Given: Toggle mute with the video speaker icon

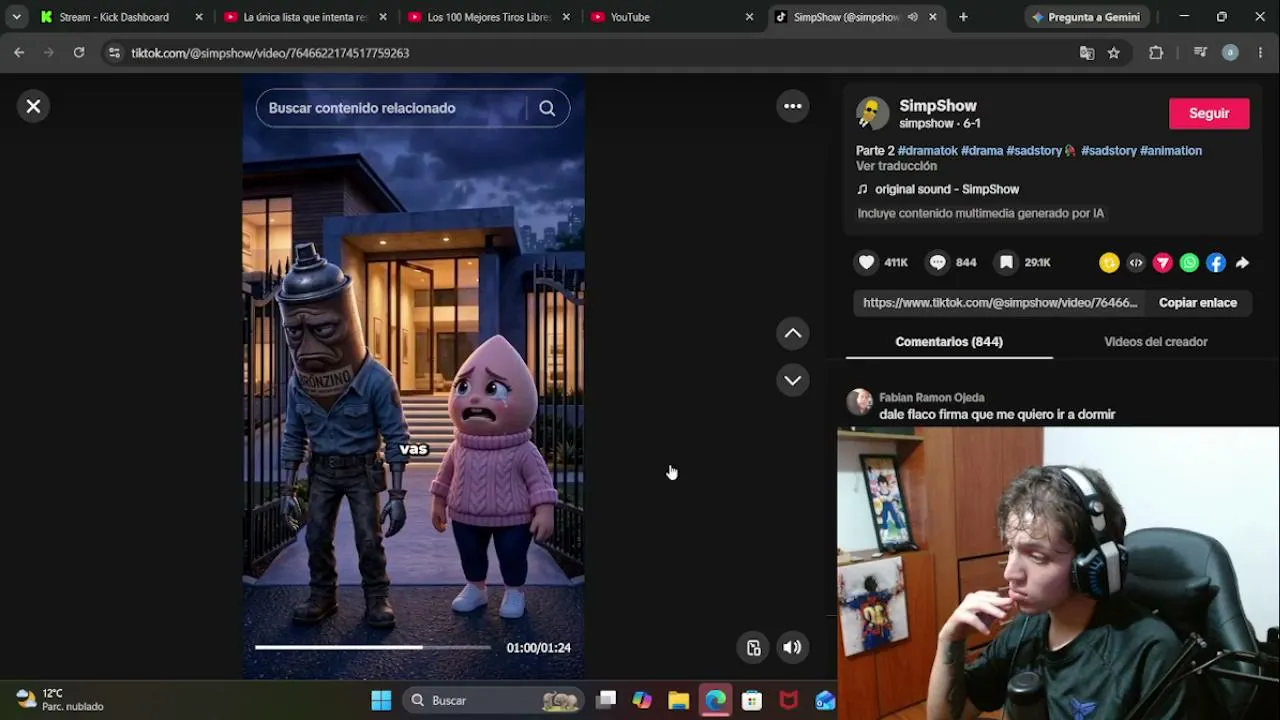Looking at the screenshot, I should [x=792, y=647].
